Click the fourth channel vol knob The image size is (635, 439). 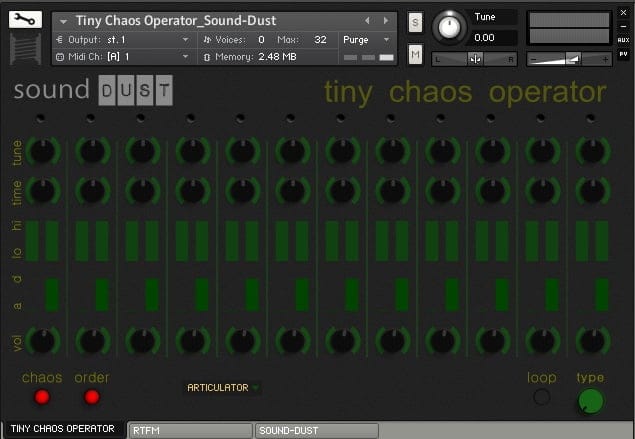pyautogui.click(x=193, y=341)
